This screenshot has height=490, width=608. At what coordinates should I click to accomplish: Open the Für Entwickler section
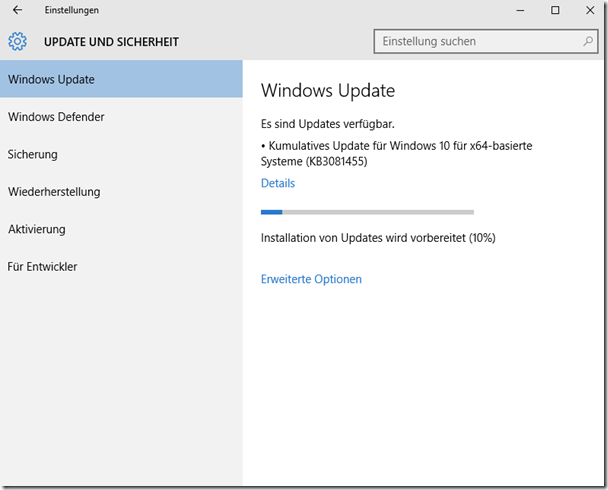click(x=121, y=267)
